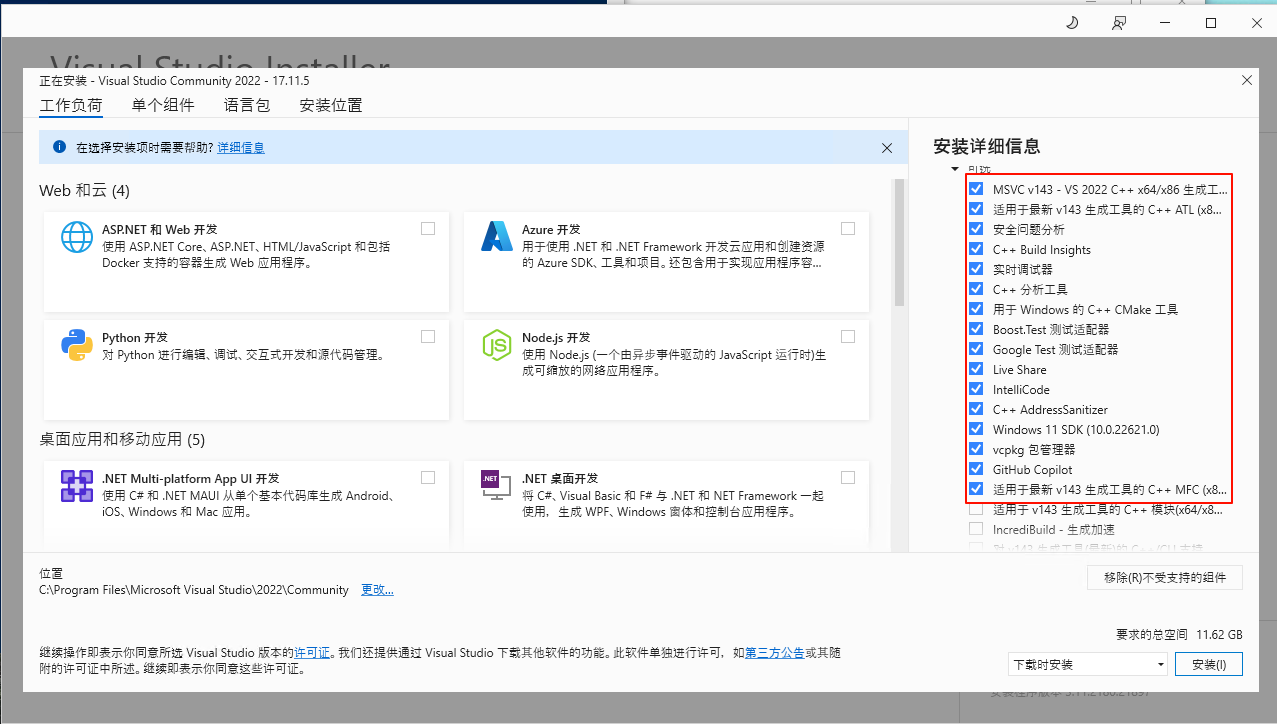
Task: Uncheck C++ ATL for v143 build tools
Action: (976, 209)
